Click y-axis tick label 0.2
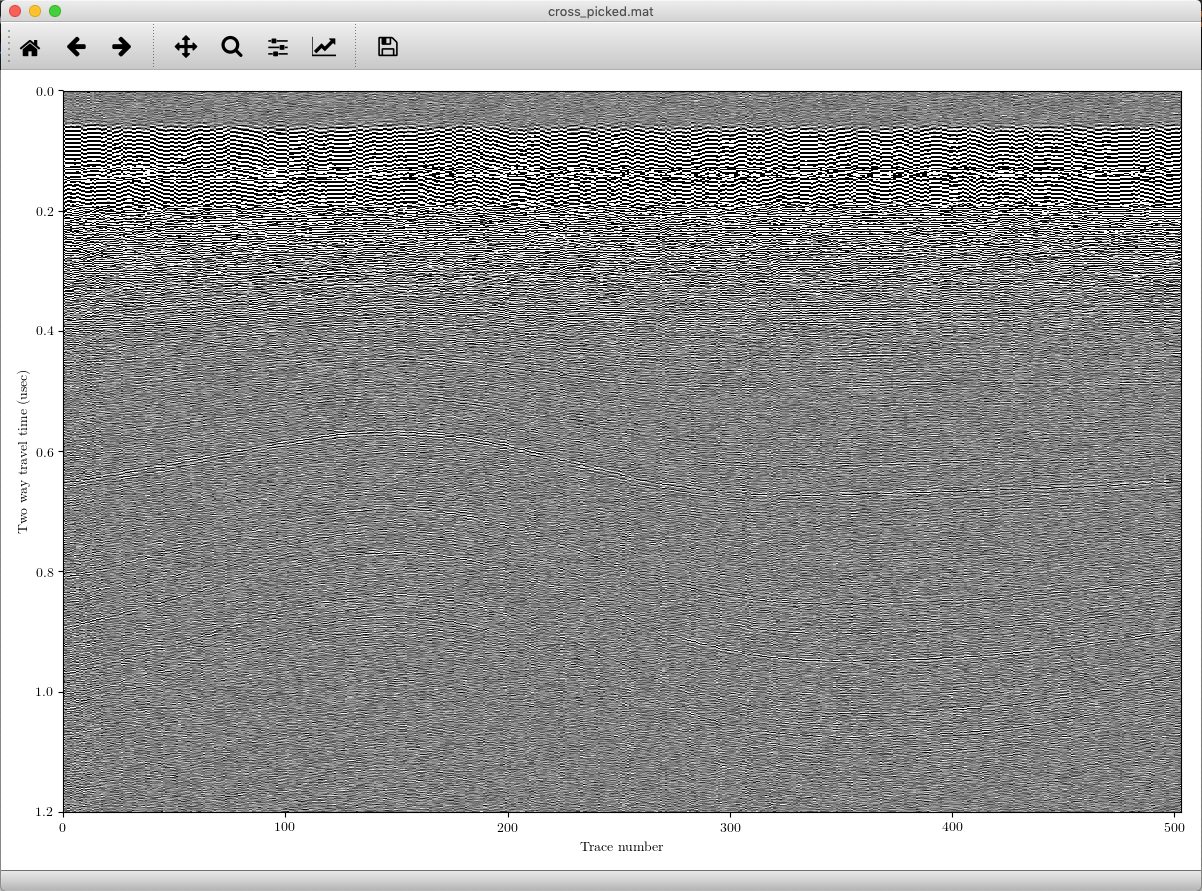Viewport: 1202px width, 891px height. click(x=46, y=212)
